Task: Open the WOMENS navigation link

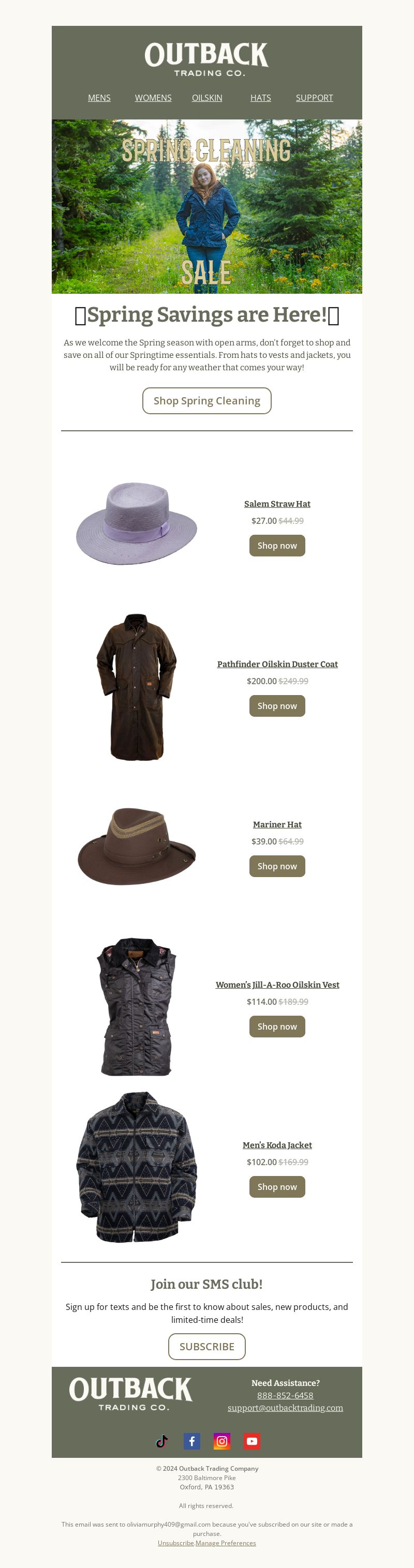Action: pos(153,98)
